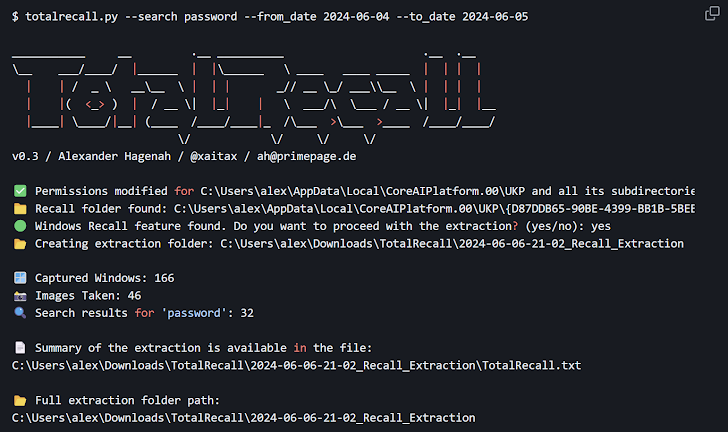Screen dimensions: 728x432
Task: Click the --to_date 2024-06-05 argument
Action: pyautogui.click(x=462, y=17)
